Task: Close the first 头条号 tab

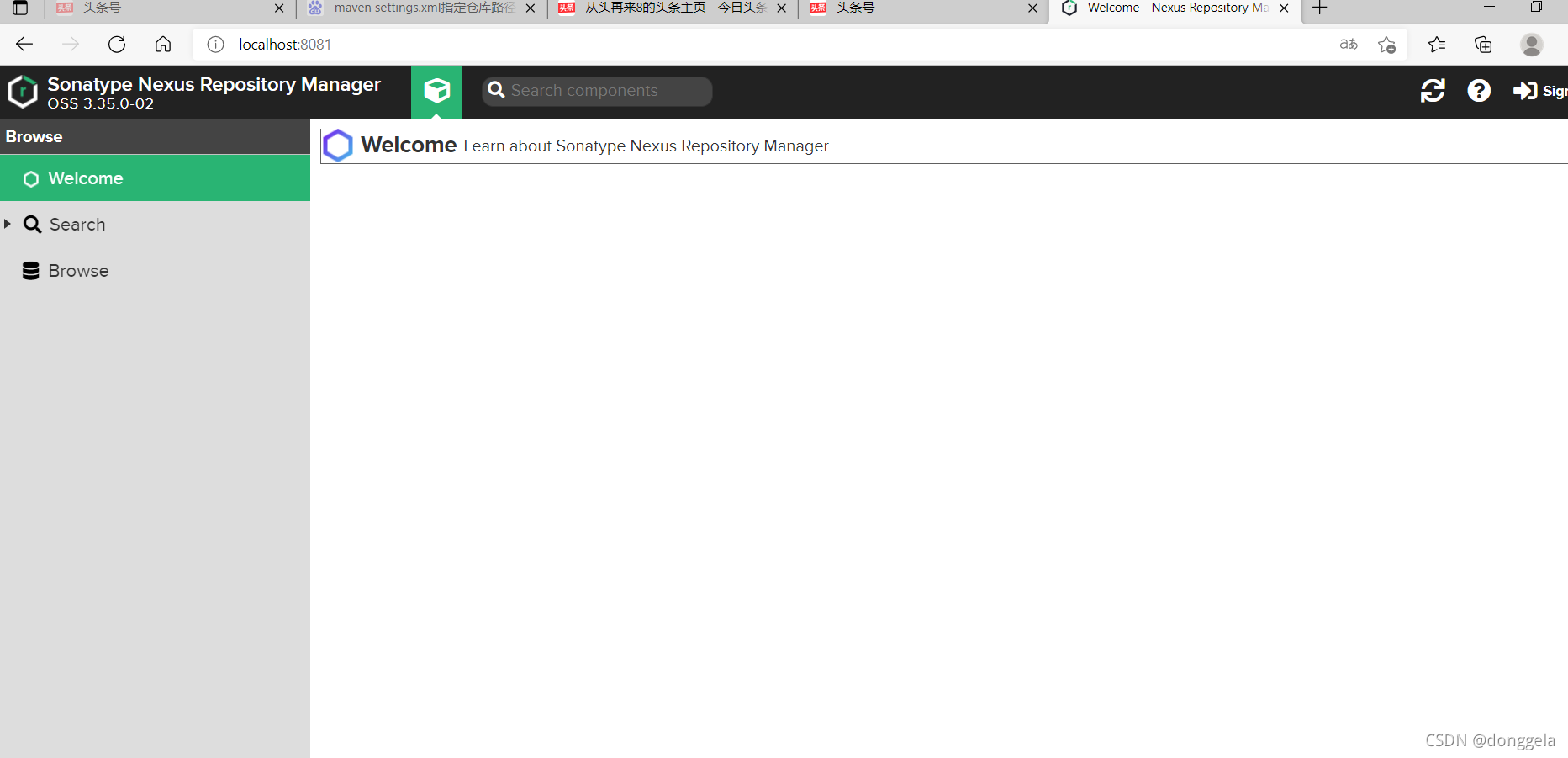Action: [x=279, y=8]
